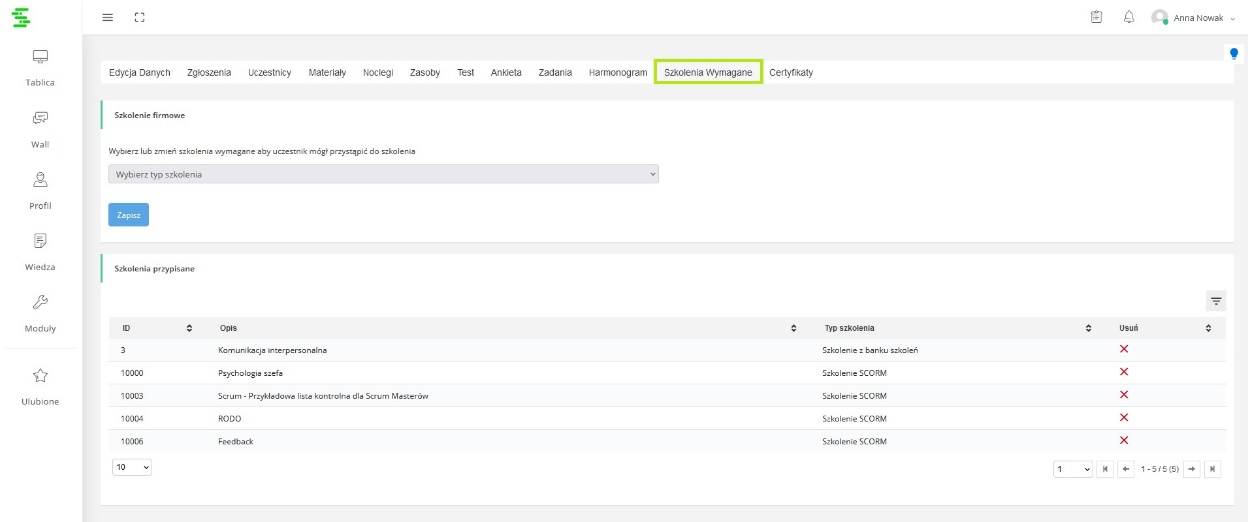Open Wiedza knowledge section
Image resolution: width=1248 pixels, height=522 pixels.
coord(40,241)
